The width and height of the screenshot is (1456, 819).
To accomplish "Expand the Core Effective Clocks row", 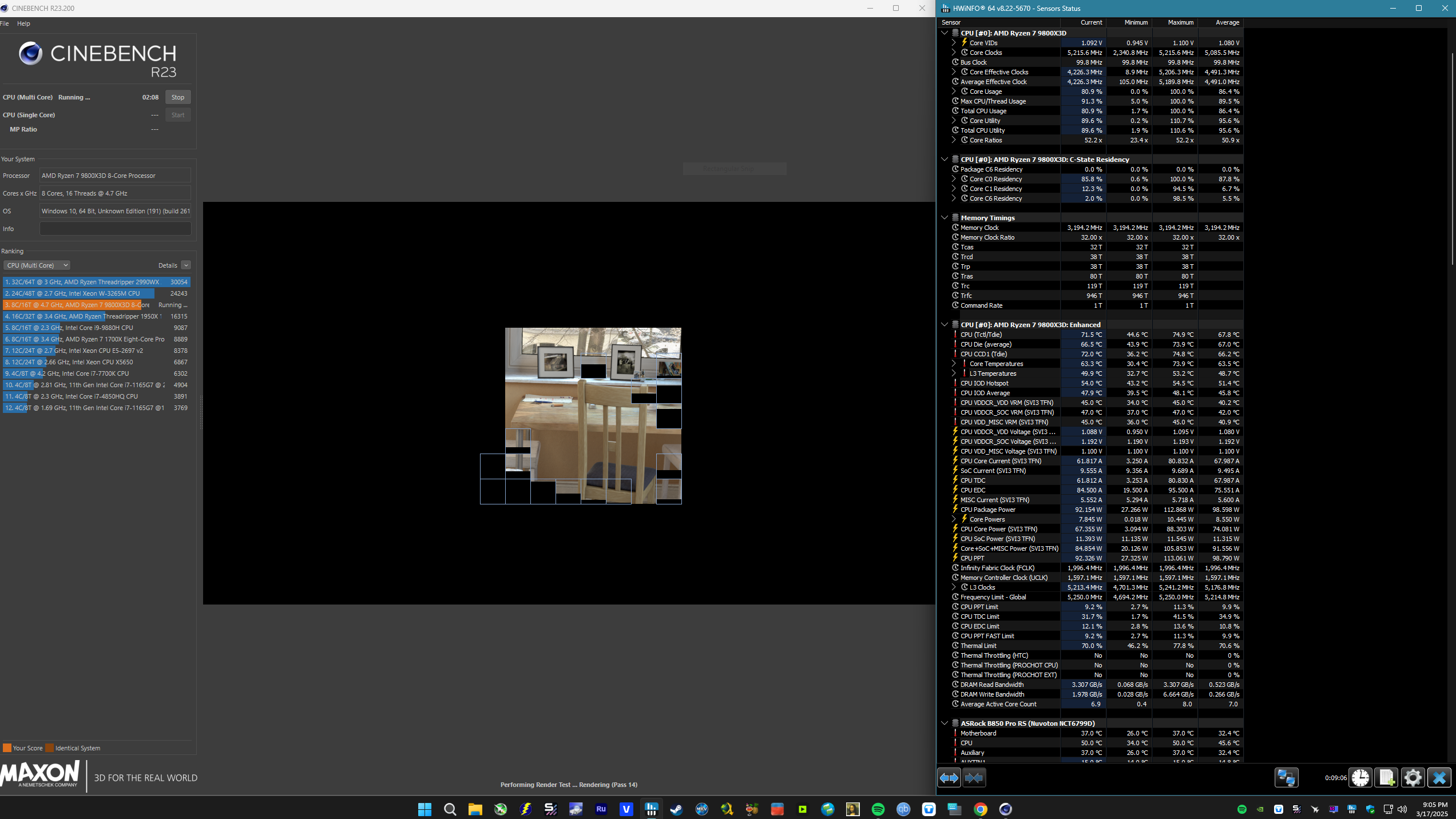I will [x=954, y=72].
